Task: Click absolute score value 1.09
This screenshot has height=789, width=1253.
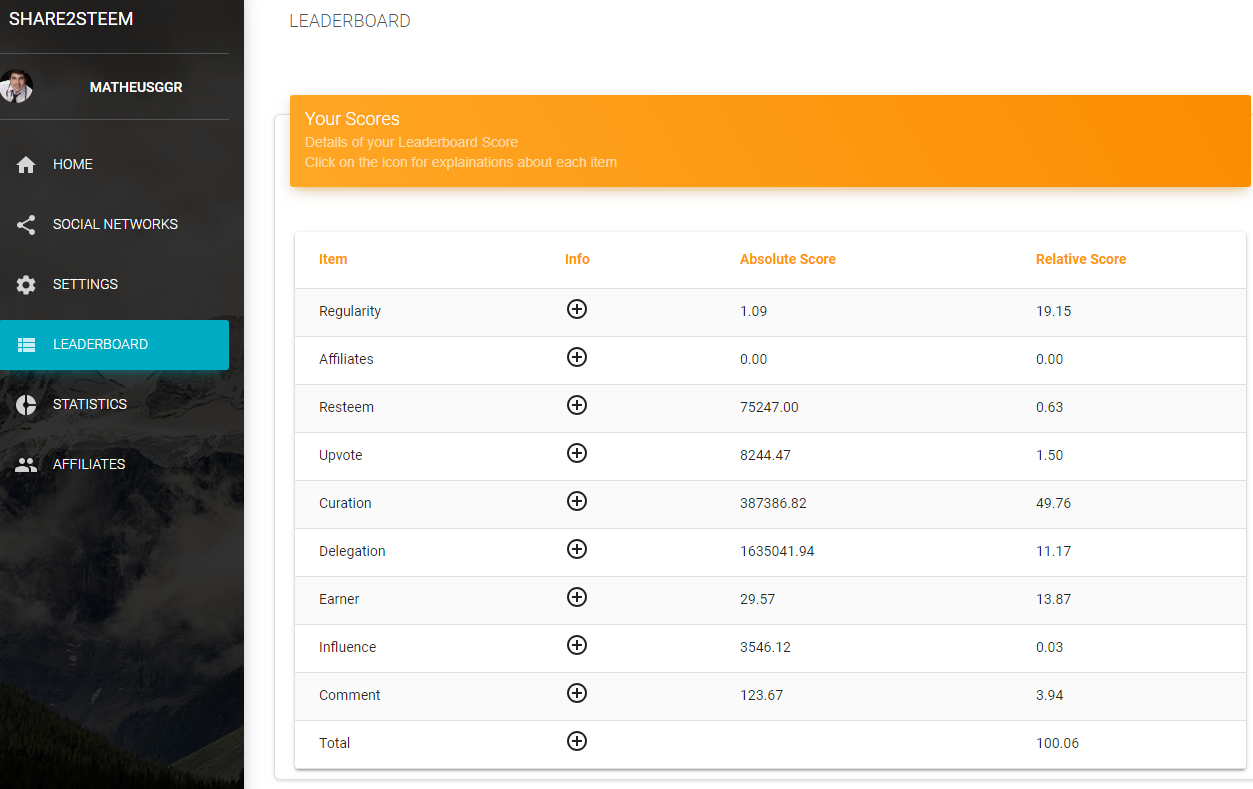Action: (754, 311)
